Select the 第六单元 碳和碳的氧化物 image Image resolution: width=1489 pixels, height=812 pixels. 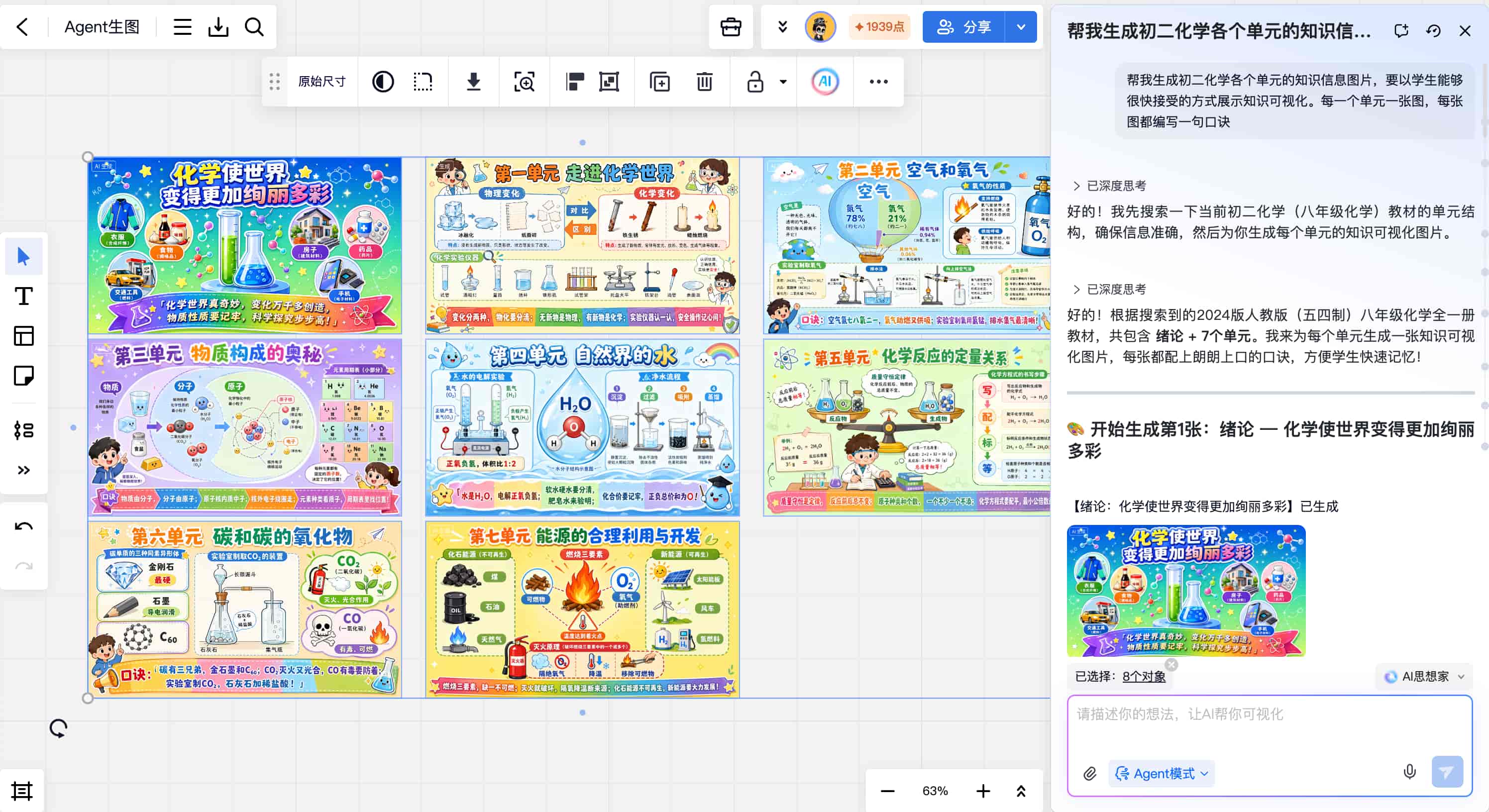point(244,609)
